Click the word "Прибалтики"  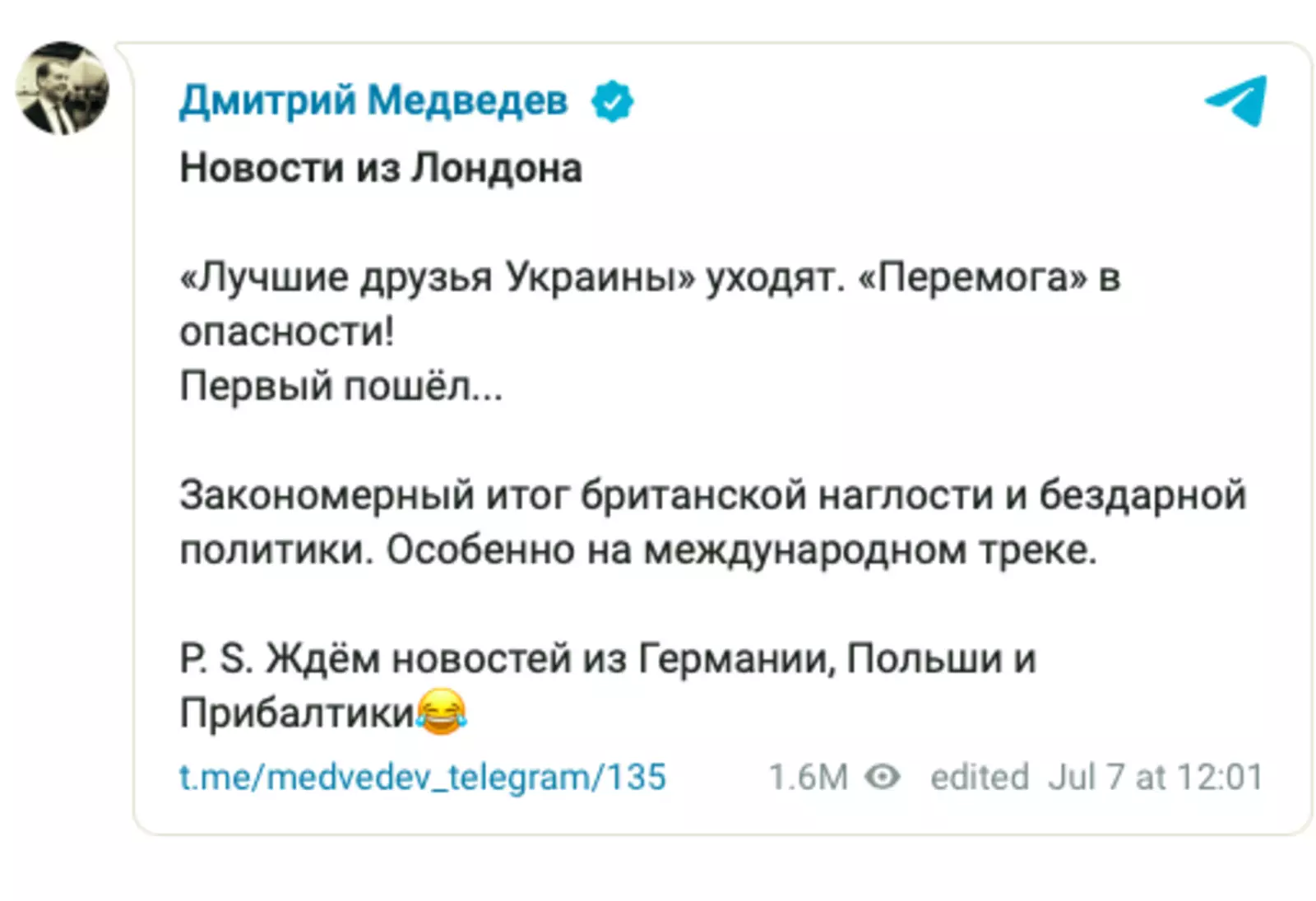(297, 713)
